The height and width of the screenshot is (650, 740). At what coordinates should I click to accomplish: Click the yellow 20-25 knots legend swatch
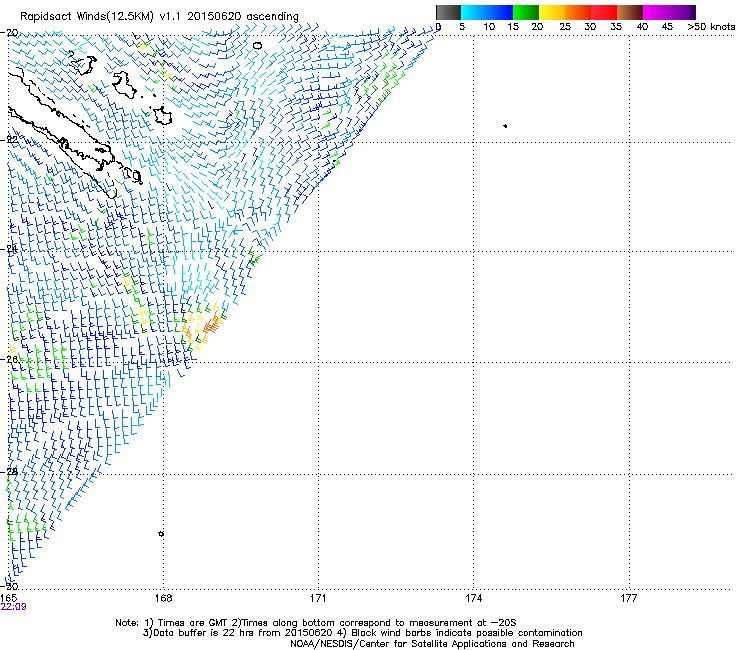click(552, 12)
